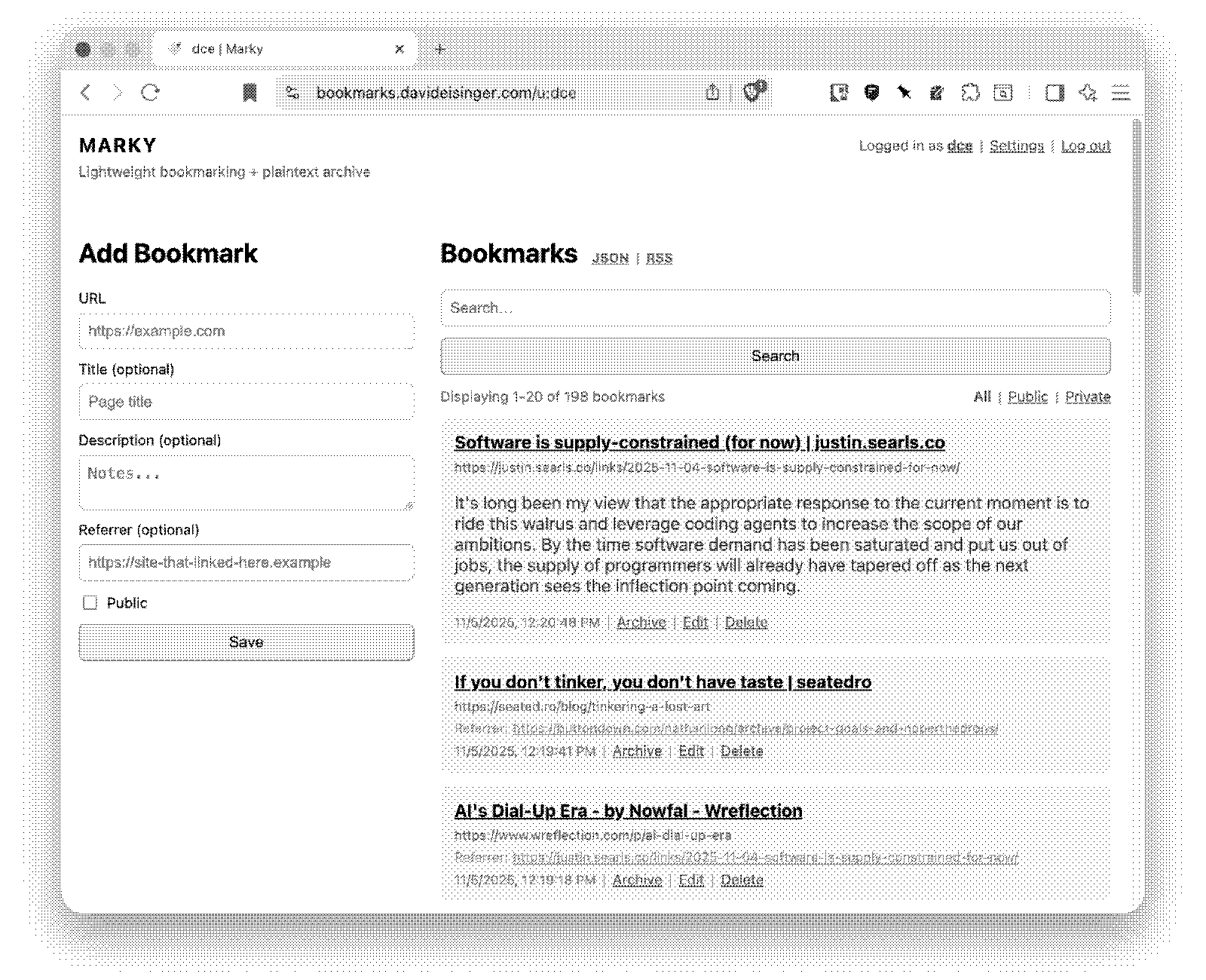Reload the page with the refresh icon
The image size is (1206, 980).
[x=151, y=93]
